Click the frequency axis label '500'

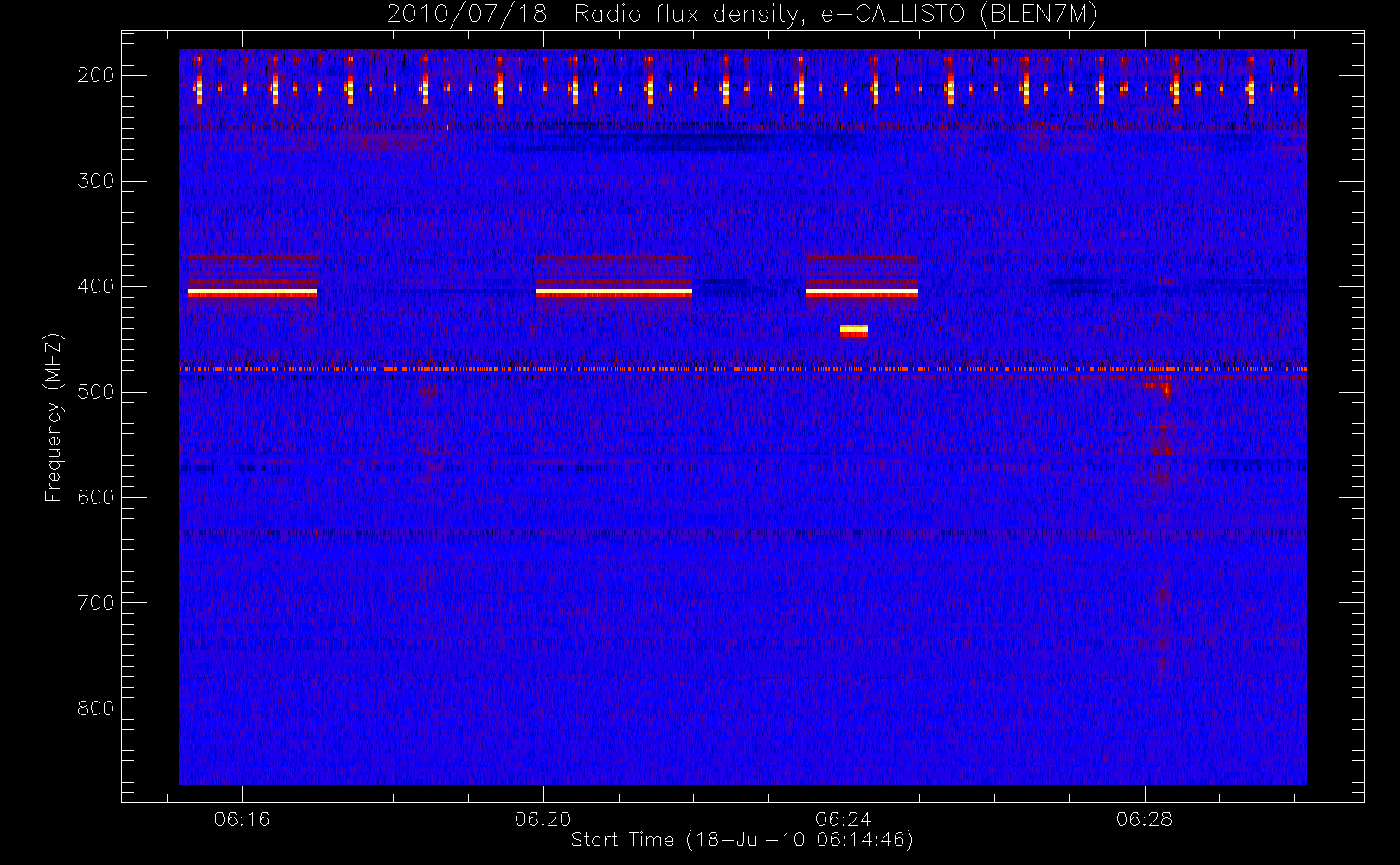(96, 392)
